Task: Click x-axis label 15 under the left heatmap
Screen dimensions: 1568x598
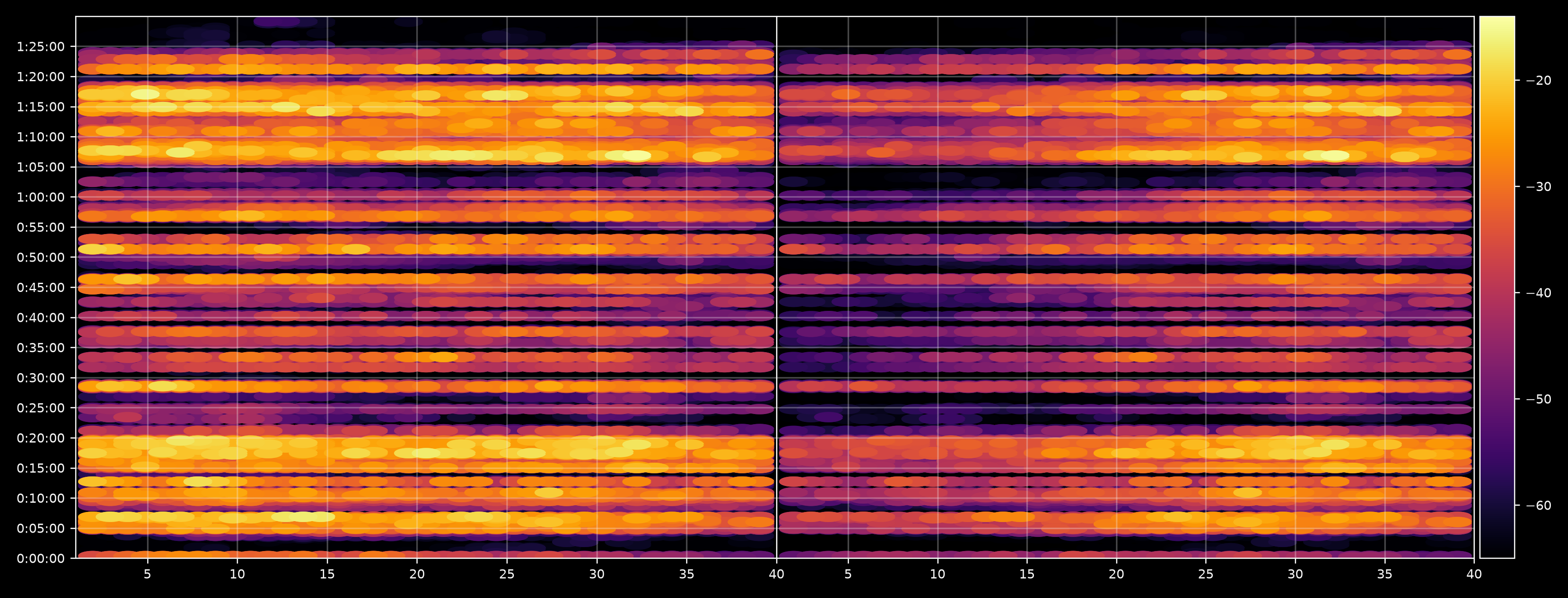Action: click(327, 574)
